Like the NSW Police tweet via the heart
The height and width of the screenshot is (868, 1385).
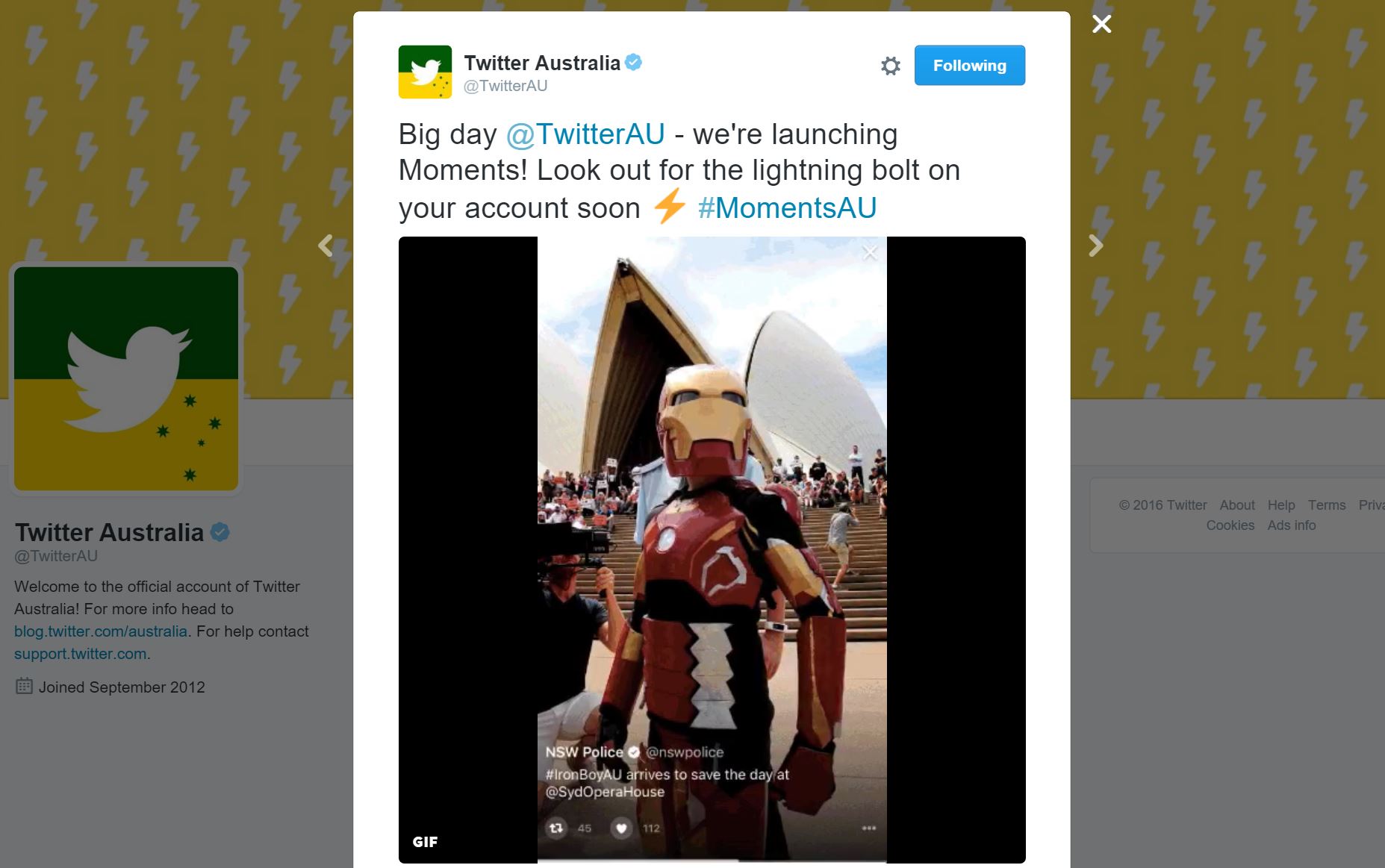[620, 828]
